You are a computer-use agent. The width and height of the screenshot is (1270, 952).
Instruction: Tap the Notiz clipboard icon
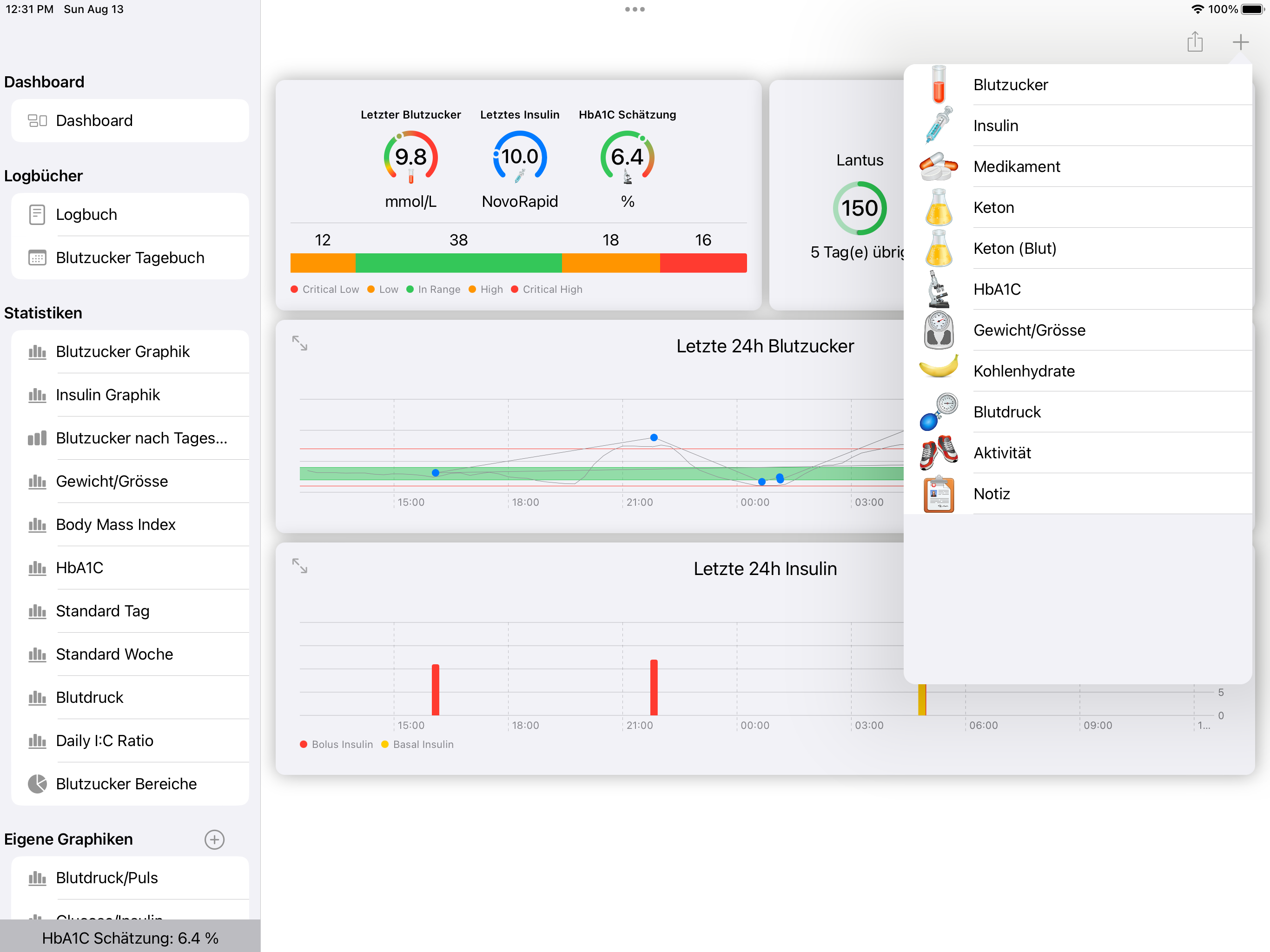[939, 494]
